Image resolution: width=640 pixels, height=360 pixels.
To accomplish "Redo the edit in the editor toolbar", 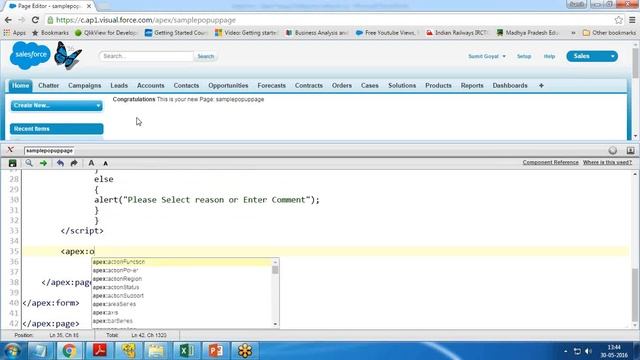I will pyautogui.click(x=74, y=163).
